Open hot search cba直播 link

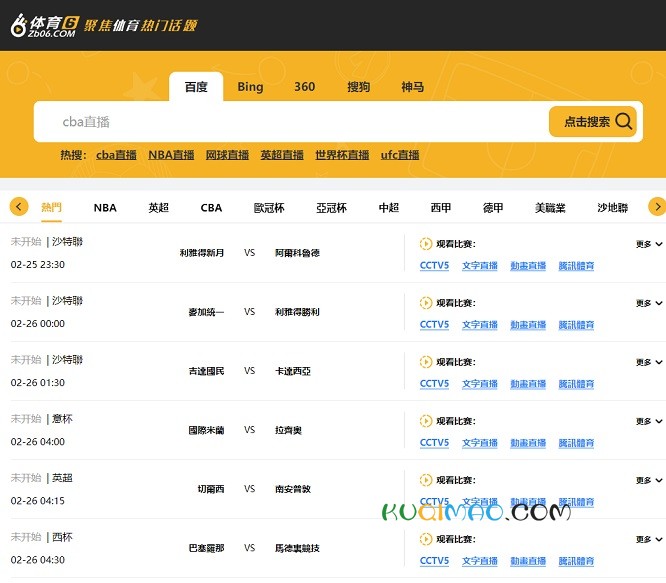[x=116, y=155]
